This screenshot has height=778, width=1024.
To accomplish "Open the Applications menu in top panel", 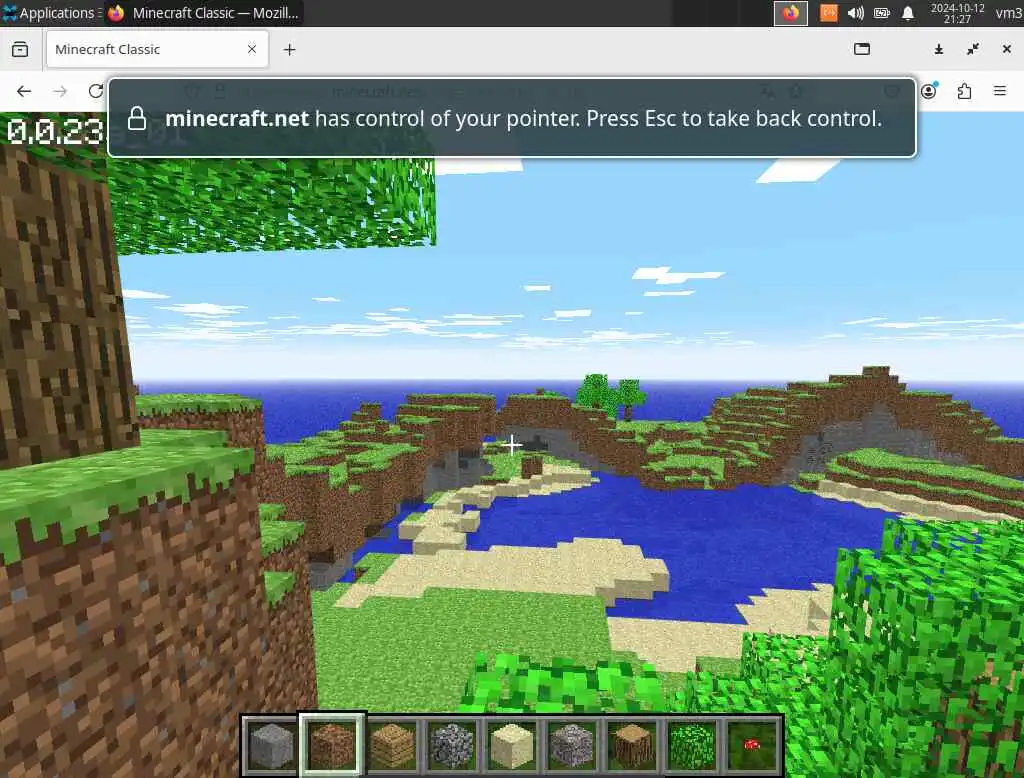I will point(51,12).
